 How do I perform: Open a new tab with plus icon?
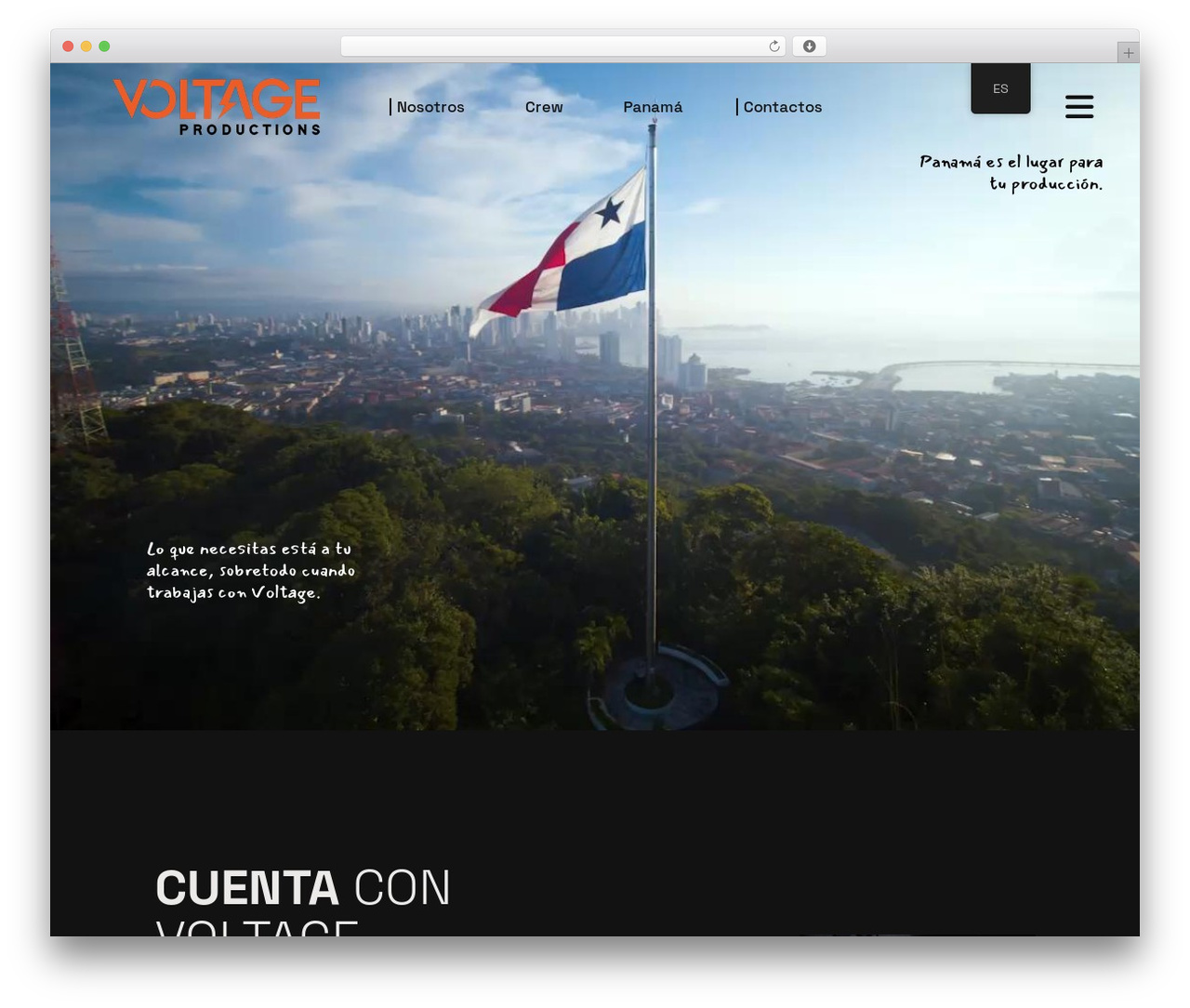[x=1128, y=53]
